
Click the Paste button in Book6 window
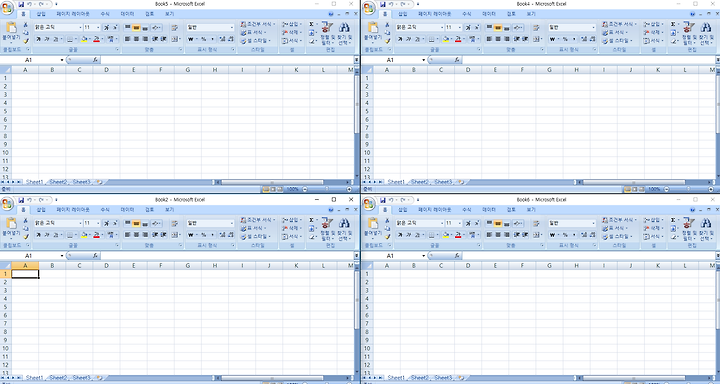point(373,228)
